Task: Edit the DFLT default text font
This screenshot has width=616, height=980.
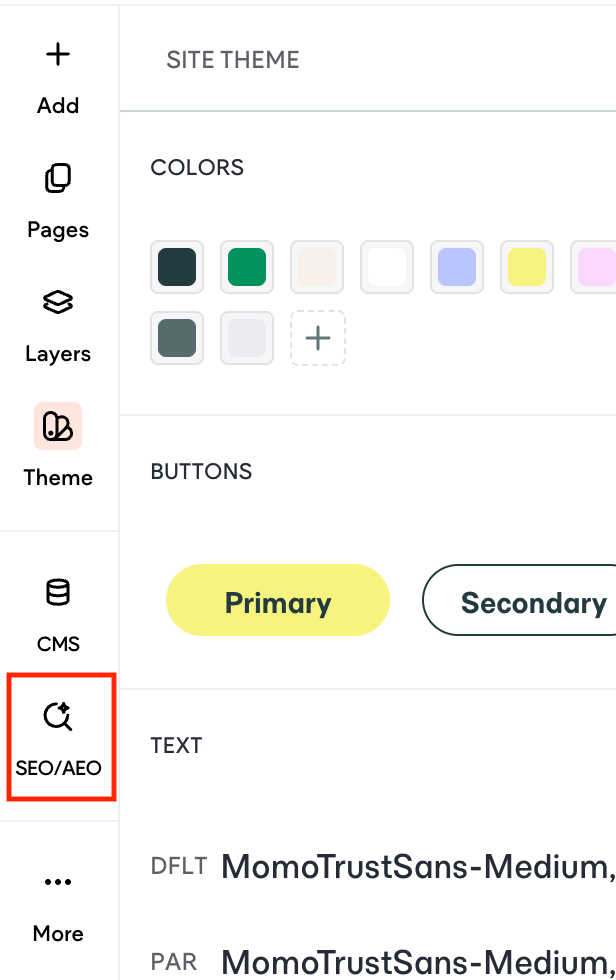Action: click(x=417, y=868)
